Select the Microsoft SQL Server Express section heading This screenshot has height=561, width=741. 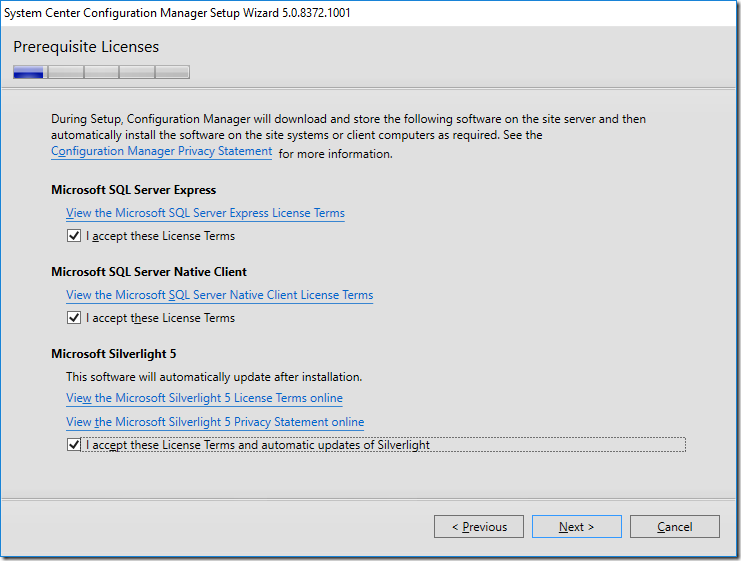click(x=133, y=190)
